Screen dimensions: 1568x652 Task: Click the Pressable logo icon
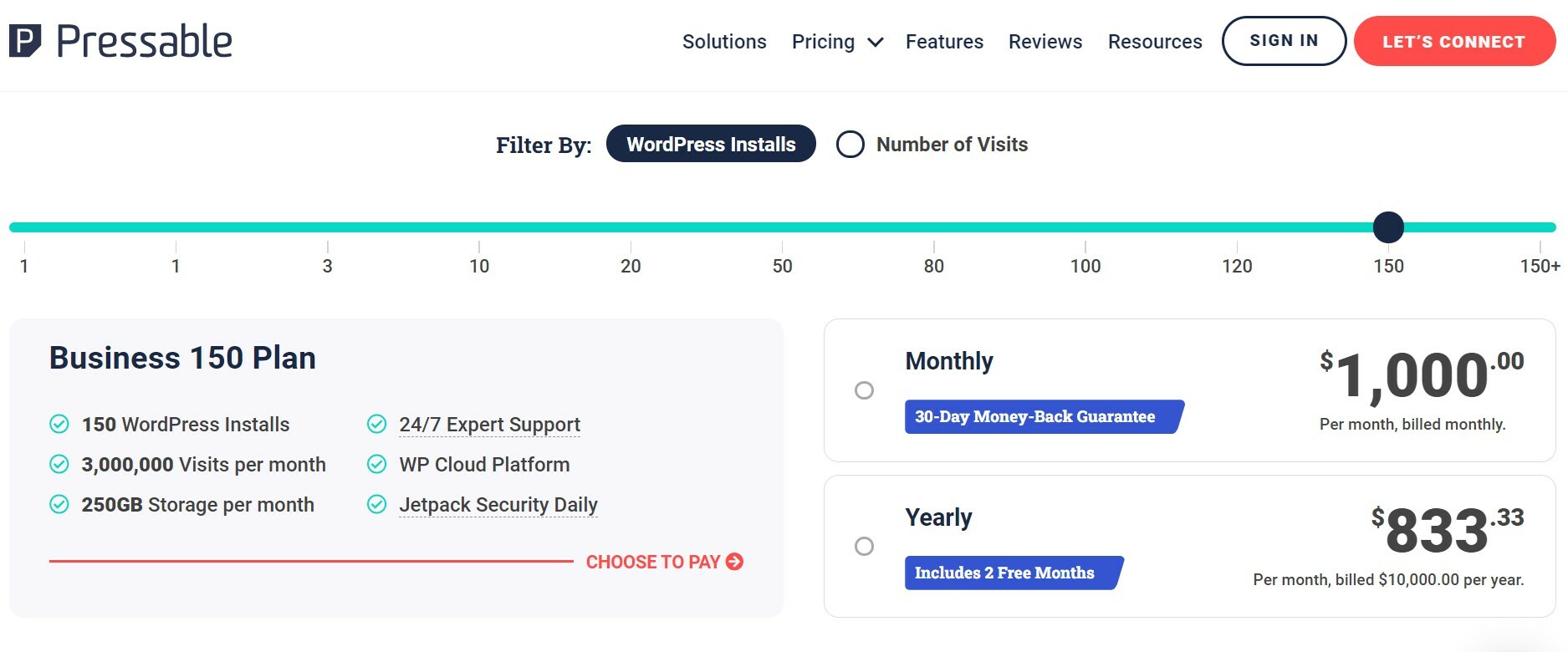coord(25,41)
